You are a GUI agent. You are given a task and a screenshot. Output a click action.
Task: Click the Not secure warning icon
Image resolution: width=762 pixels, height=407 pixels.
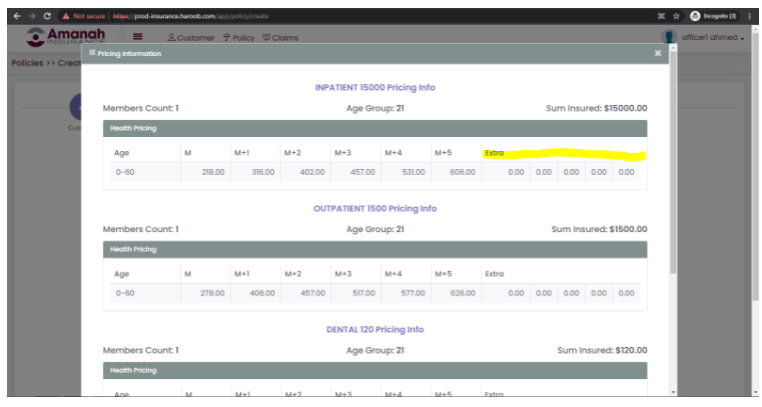66,16
